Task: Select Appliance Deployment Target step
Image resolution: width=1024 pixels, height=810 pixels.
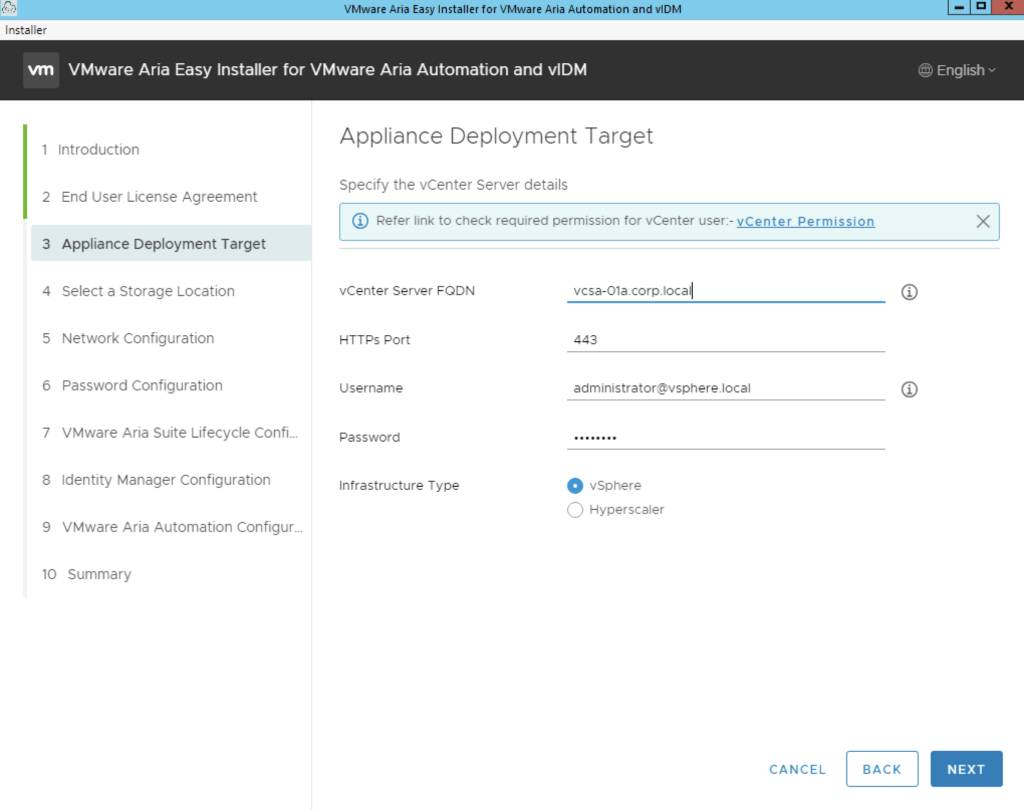Action: [x=170, y=244]
